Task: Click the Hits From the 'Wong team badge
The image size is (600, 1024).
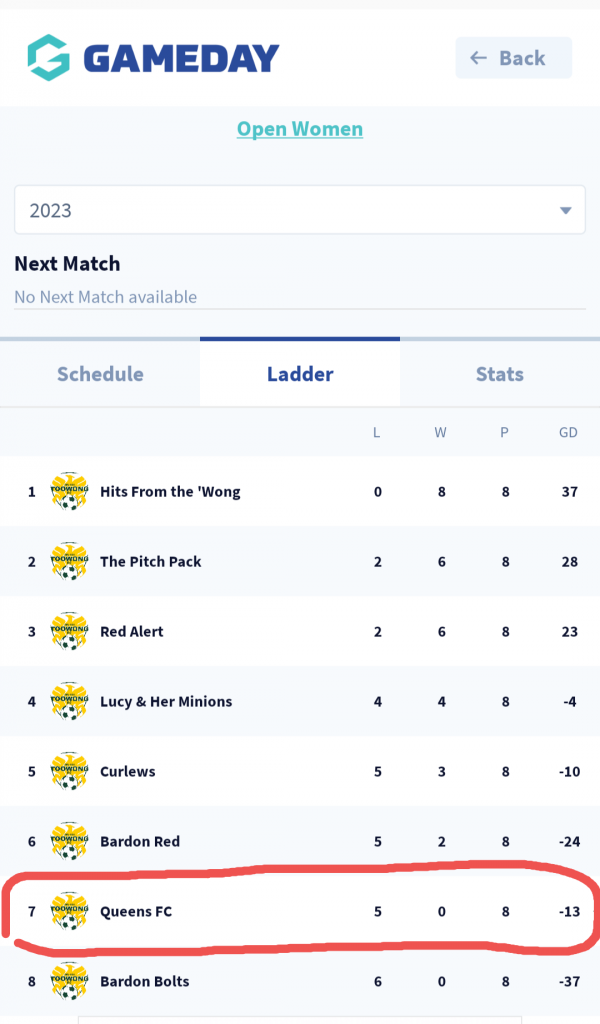Action: [x=69, y=491]
